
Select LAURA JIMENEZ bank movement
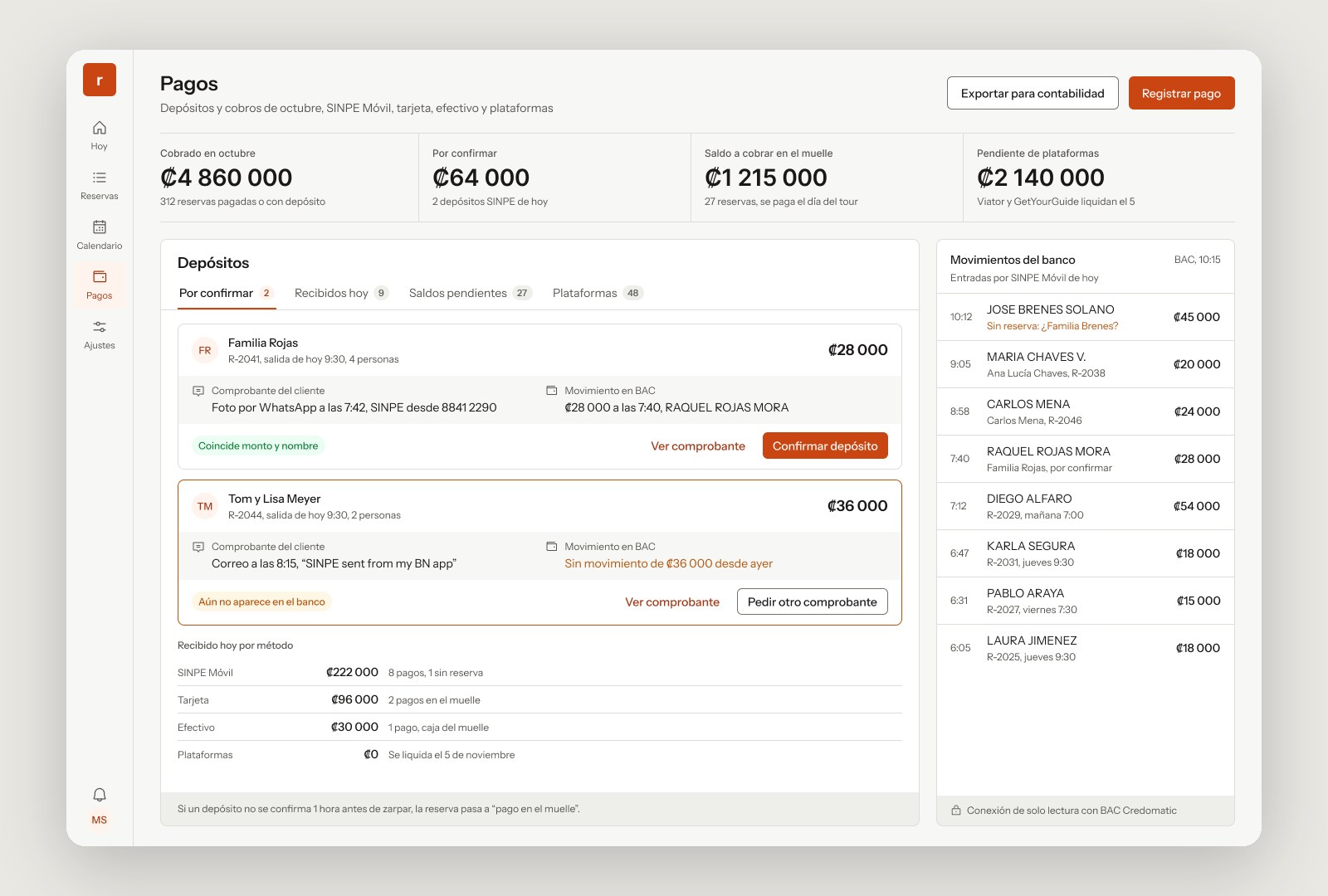1086,648
